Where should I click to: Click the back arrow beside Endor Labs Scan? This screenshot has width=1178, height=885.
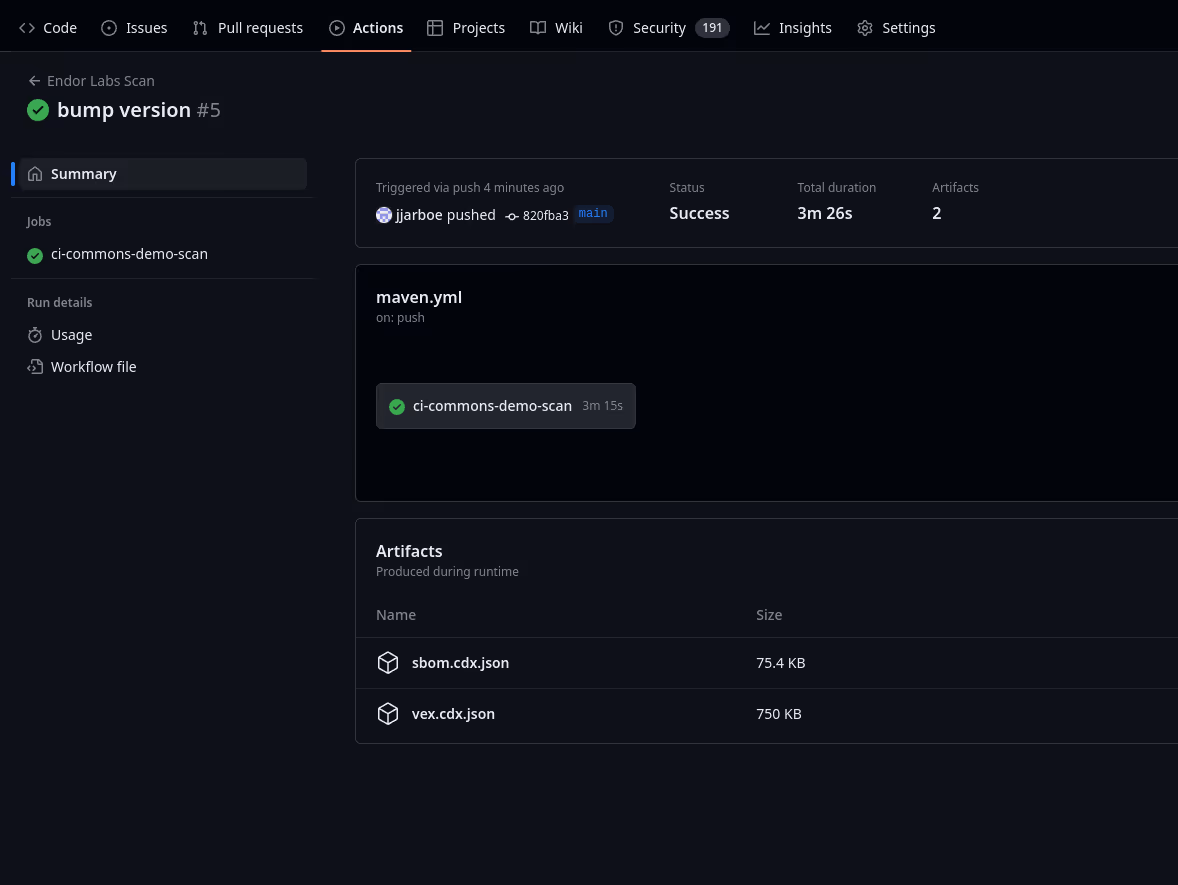(x=35, y=80)
